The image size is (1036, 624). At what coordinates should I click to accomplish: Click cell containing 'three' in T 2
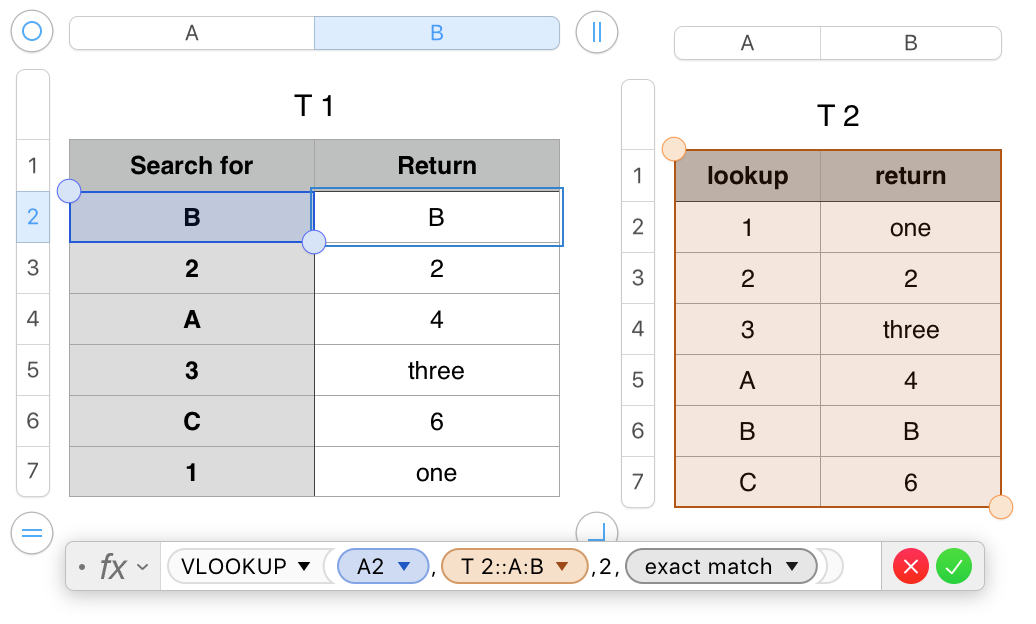click(x=910, y=330)
